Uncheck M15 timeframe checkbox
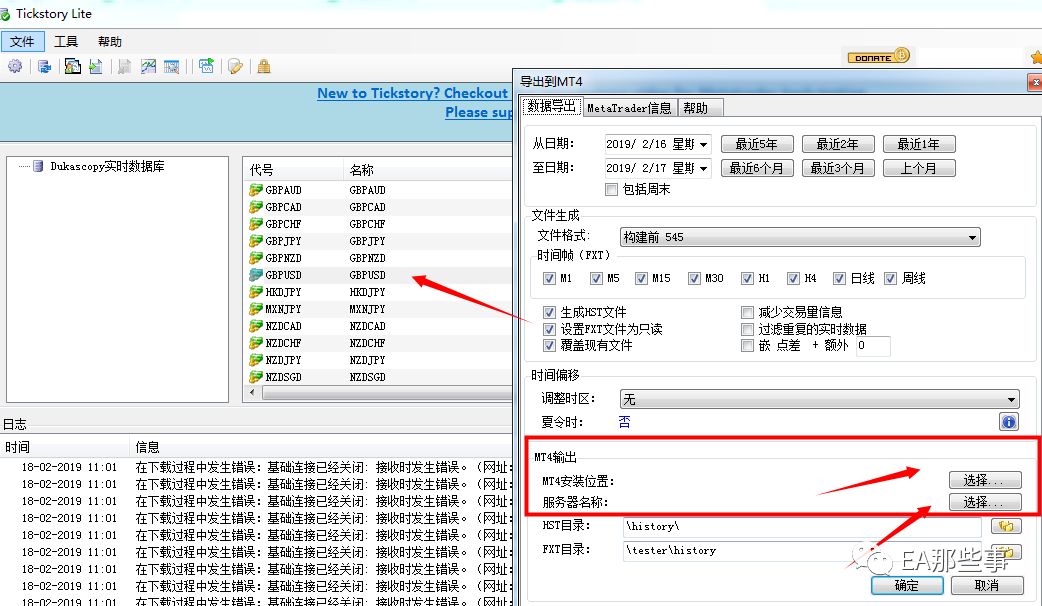This screenshot has width=1042, height=606. (x=641, y=278)
